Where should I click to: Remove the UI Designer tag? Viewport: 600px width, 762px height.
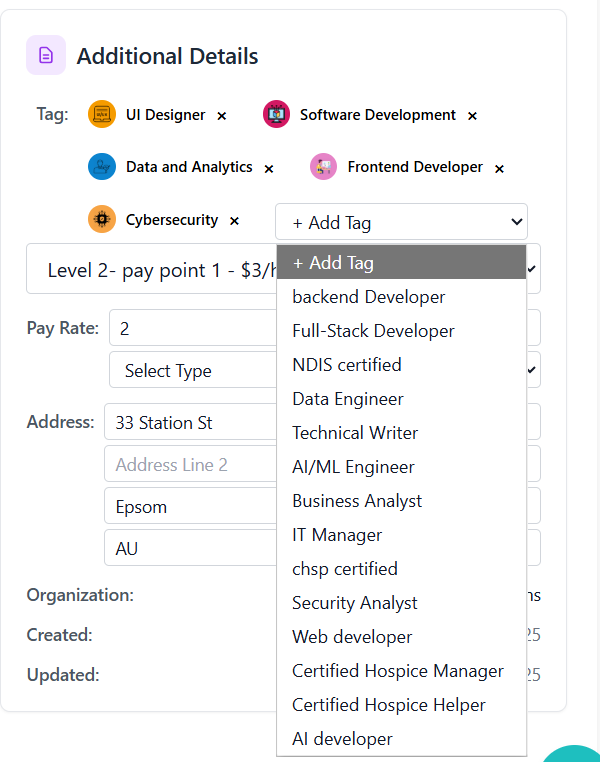click(222, 116)
